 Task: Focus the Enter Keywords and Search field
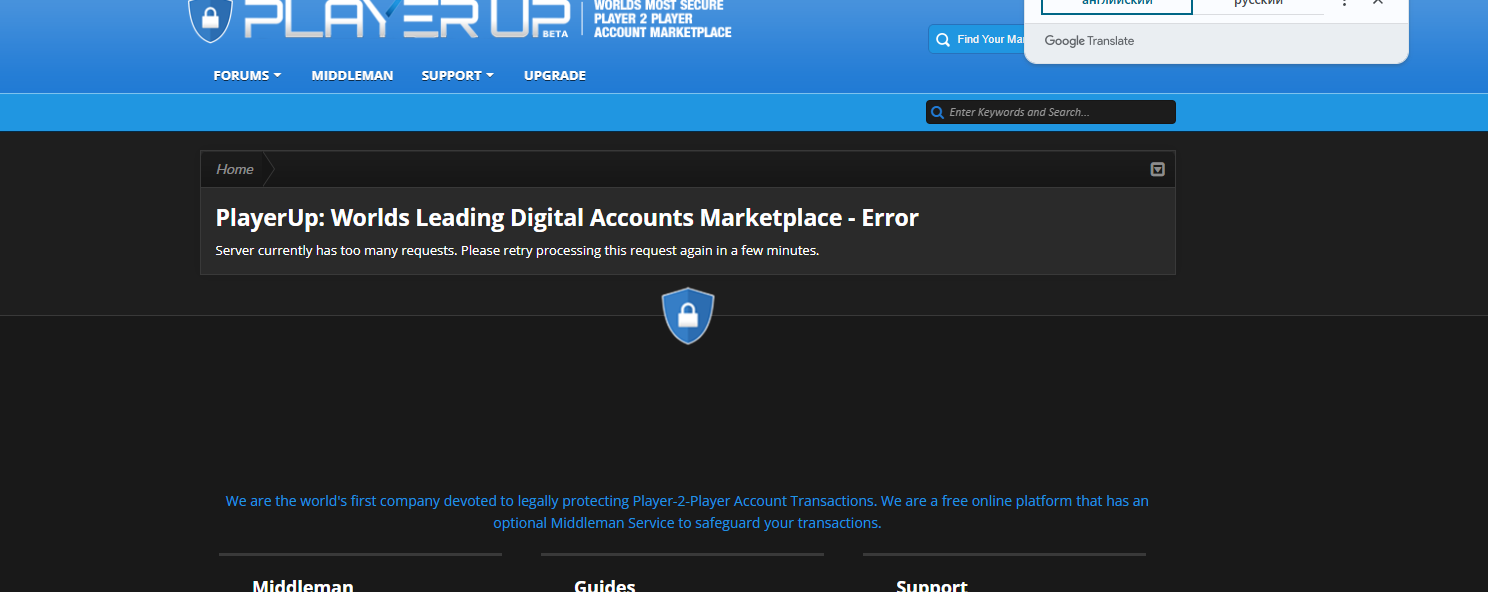pyautogui.click(x=1051, y=112)
